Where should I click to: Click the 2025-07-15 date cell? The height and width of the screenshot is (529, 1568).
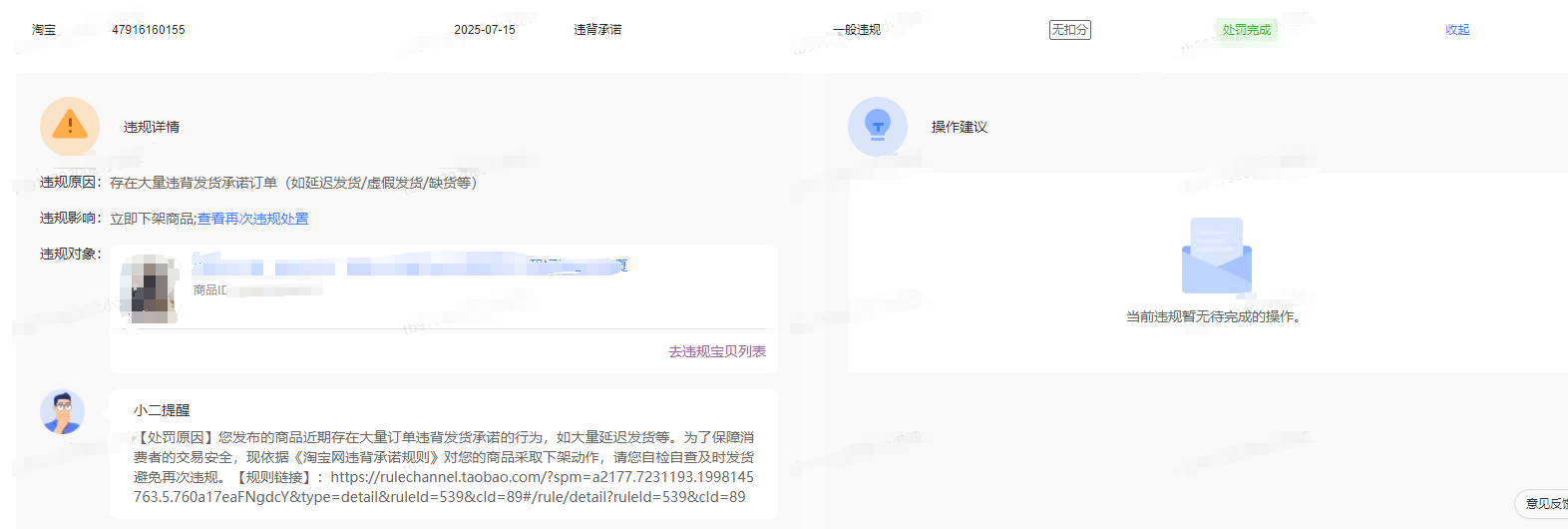click(485, 30)
